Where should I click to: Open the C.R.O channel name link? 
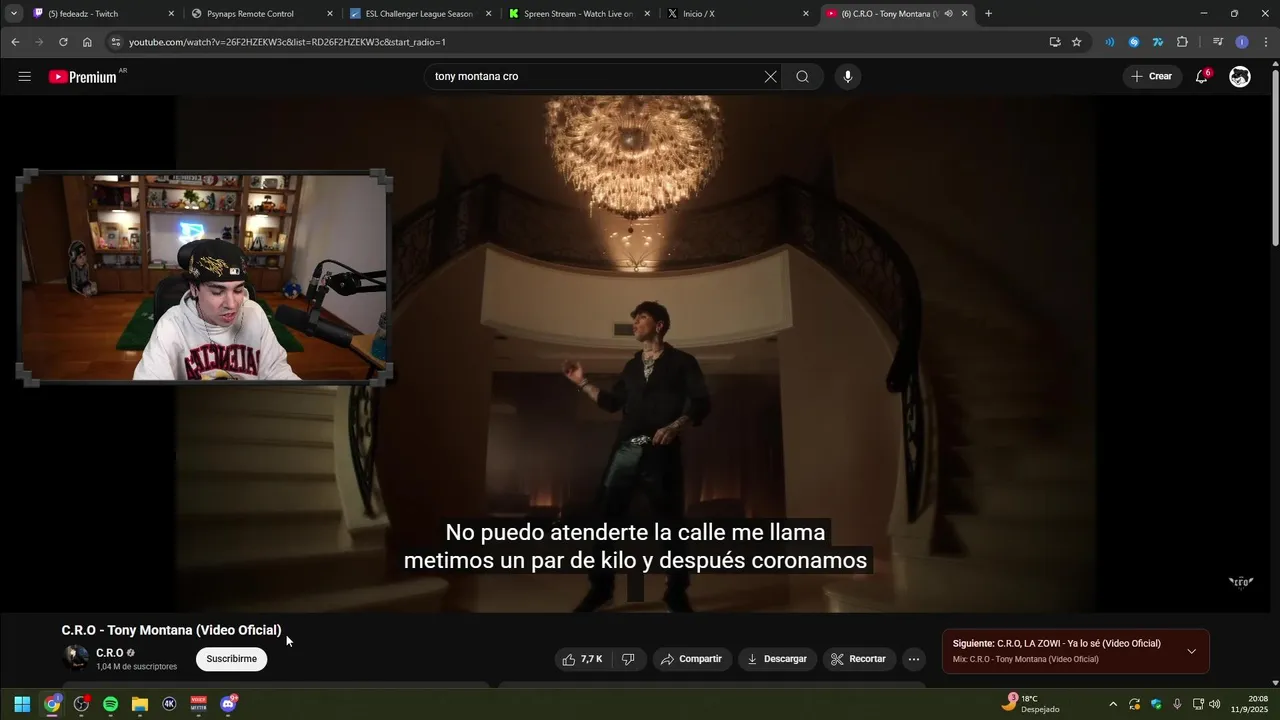(110, 653)
